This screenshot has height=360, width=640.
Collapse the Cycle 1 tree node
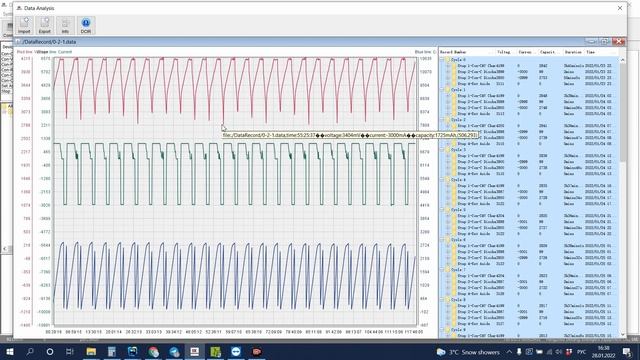(x=442, y=90)
